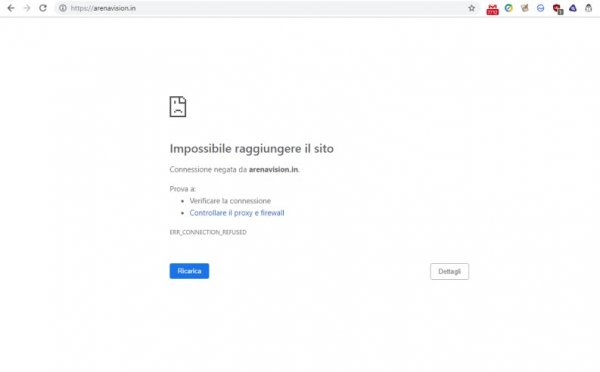
Task: Open the gray rounded extension icon at toolbar end
Action: point(589,8)
